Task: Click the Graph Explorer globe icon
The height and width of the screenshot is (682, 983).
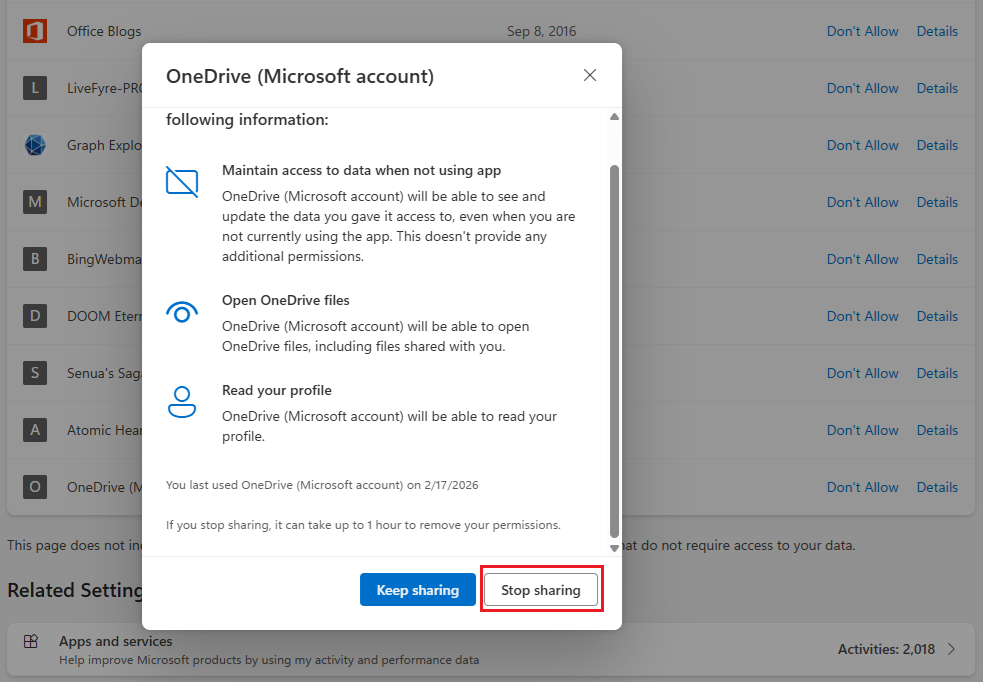Action: click(x=35, y=145)
